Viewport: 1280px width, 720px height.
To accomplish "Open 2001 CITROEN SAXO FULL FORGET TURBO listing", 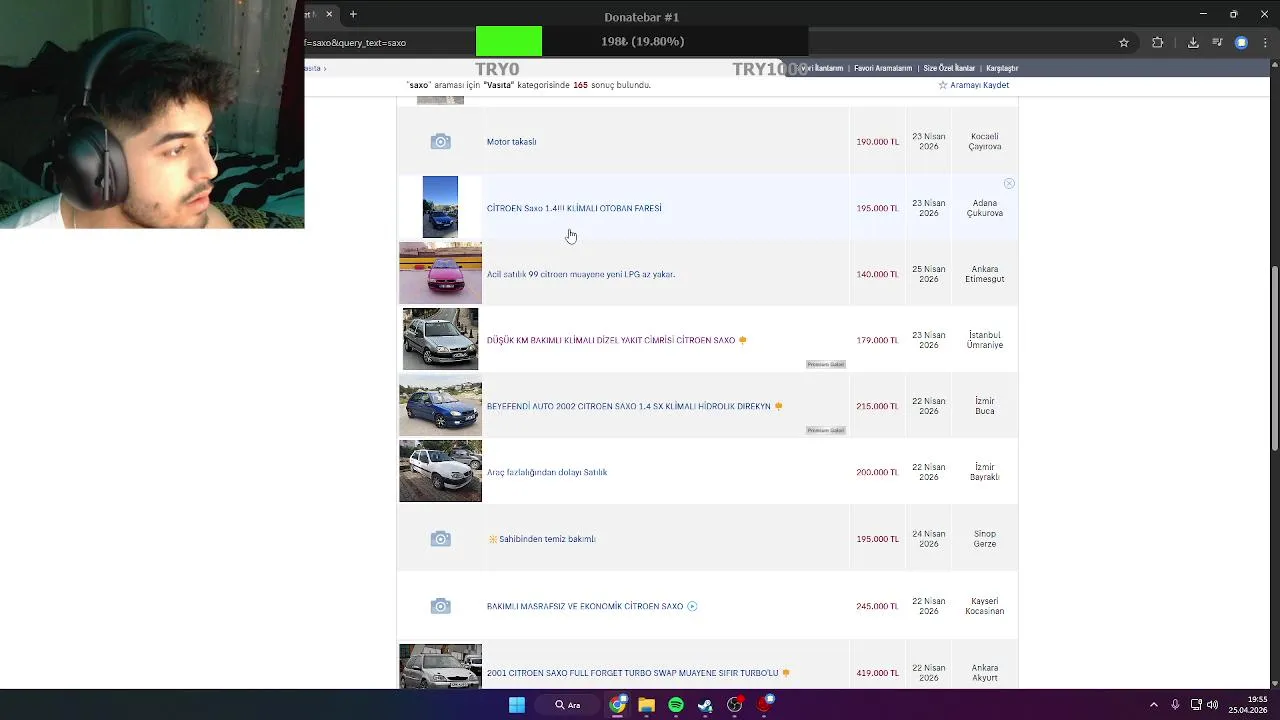I will coord(632,673).
